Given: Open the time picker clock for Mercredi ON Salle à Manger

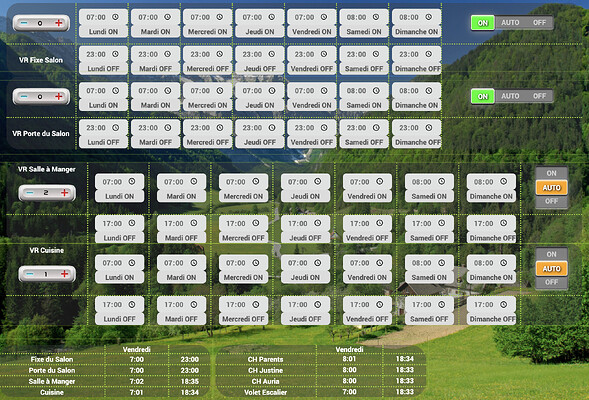Looking at the screenshot, I should pos(255,181).
